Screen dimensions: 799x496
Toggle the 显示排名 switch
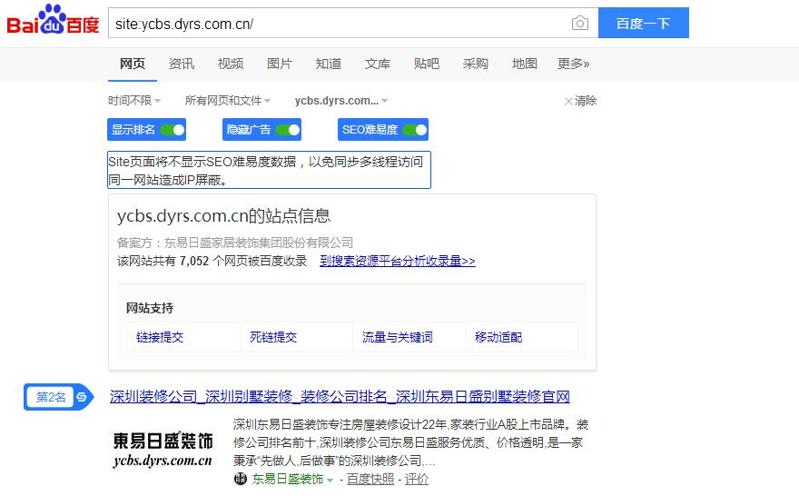click(x=172, y=129)
